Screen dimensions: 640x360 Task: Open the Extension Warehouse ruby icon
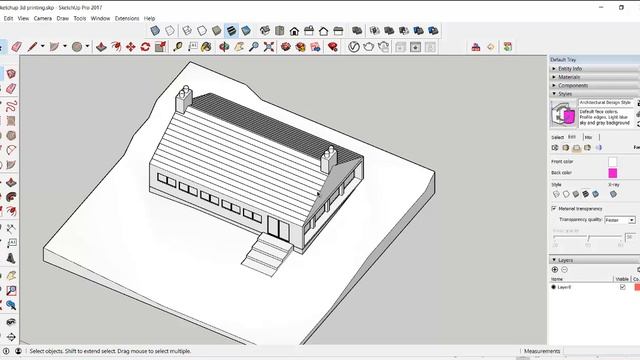[333, 47]
